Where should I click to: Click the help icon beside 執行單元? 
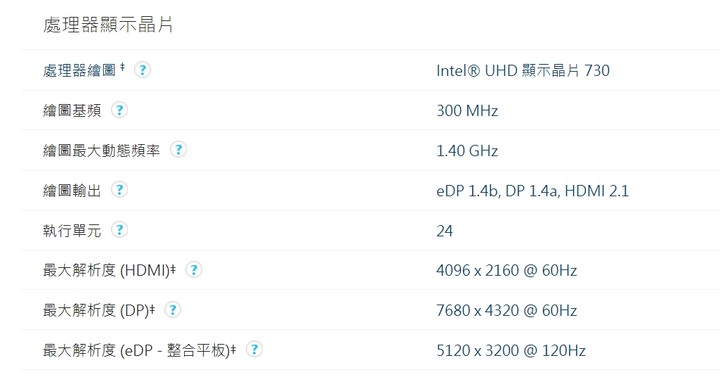[x=119, y=230]
